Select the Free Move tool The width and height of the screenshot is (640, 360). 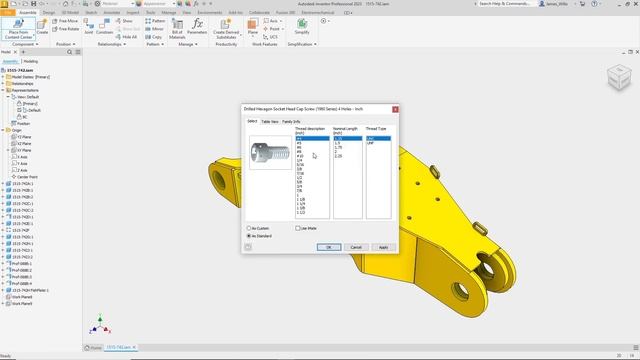[65, 21]
